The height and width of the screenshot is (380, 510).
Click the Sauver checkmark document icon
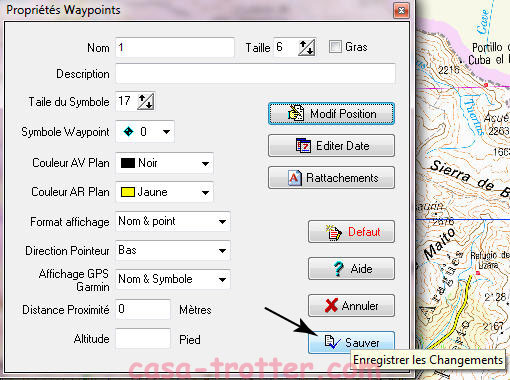point(332,342)
